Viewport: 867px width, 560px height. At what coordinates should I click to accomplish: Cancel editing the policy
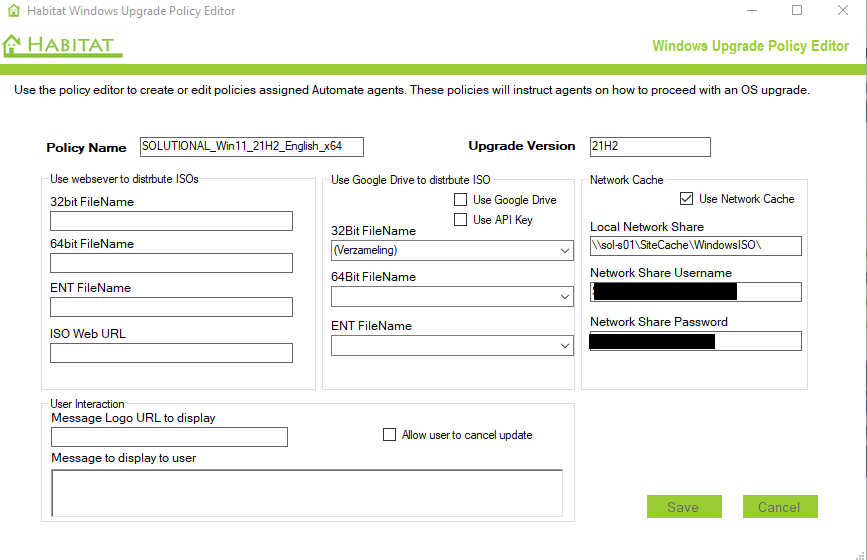[780, 506]
